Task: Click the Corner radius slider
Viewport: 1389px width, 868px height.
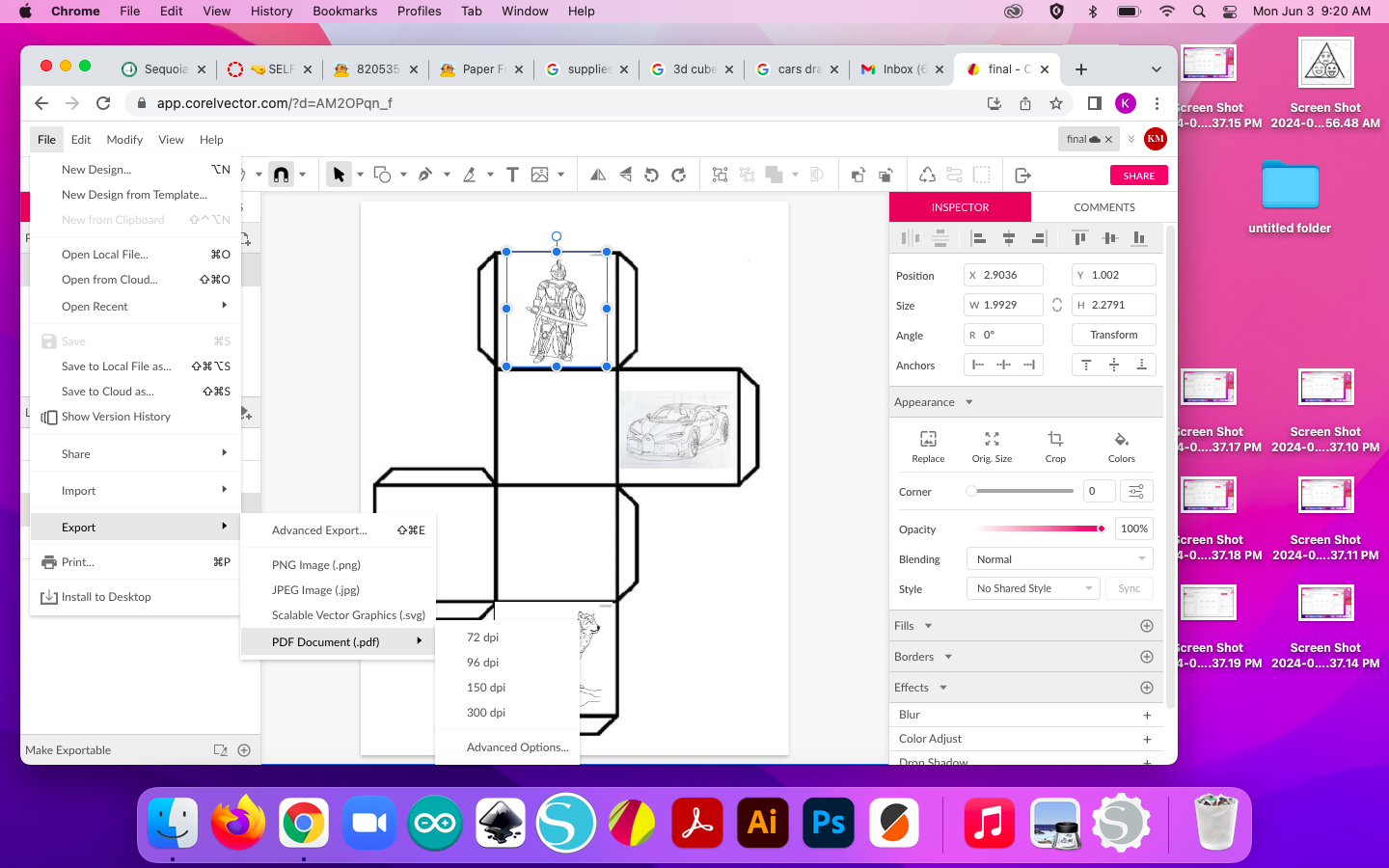Action: pyautogui.click(x=1021, y=491)
